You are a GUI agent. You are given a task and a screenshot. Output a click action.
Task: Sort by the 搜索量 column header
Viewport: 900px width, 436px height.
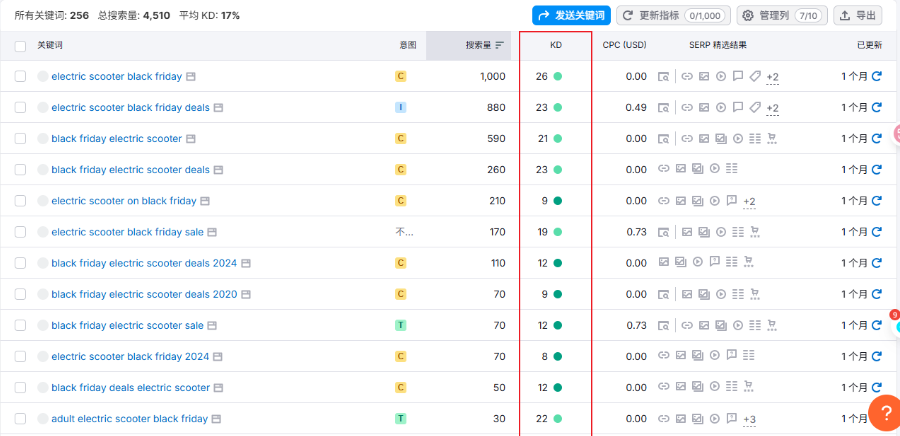484,46
